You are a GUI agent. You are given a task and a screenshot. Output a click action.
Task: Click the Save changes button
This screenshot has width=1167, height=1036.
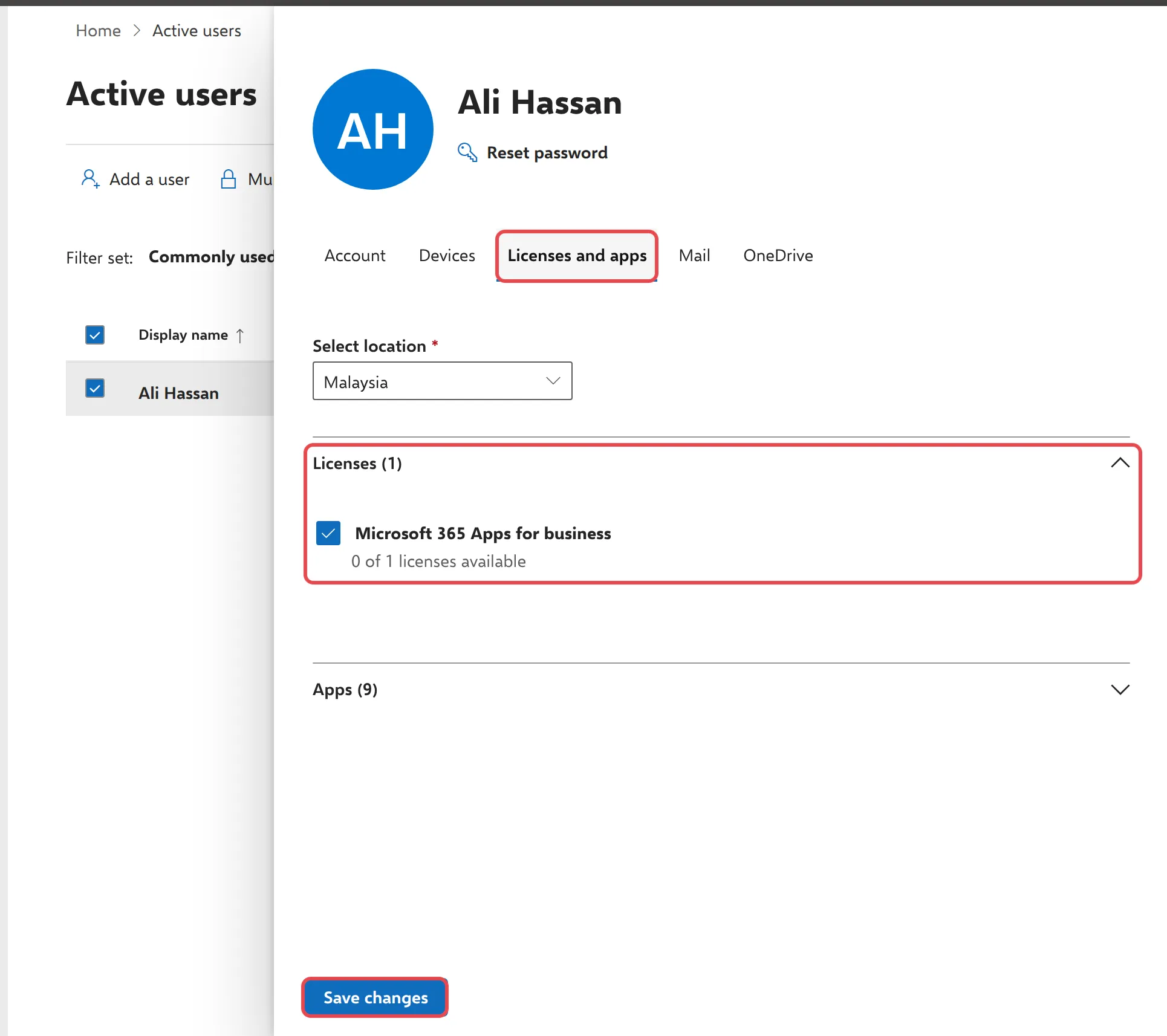click(x=375, y=997)
